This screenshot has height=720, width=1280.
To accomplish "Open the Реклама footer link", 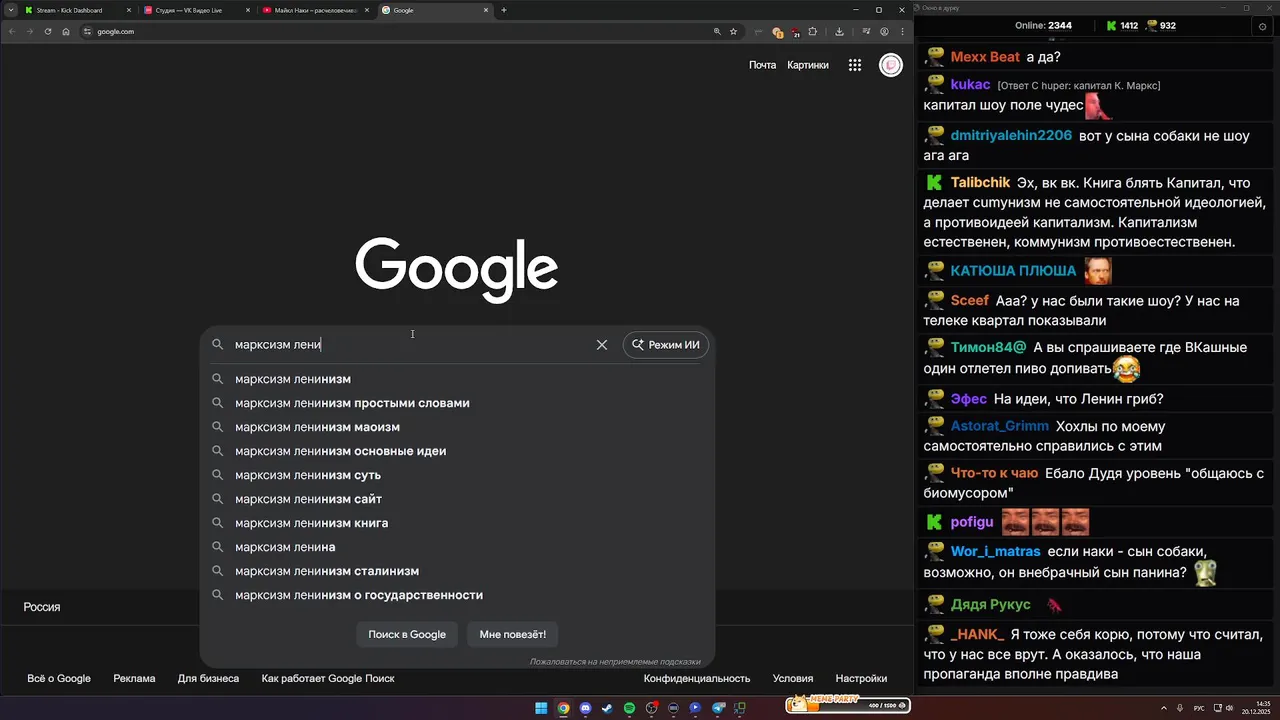I will pos(134,678).
